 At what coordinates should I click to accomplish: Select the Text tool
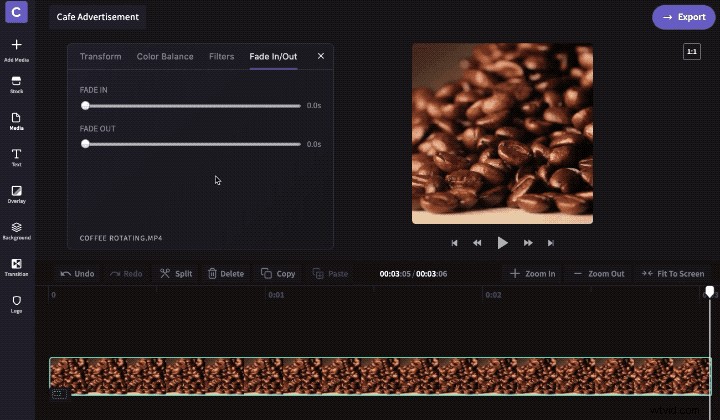pos(17,157)
